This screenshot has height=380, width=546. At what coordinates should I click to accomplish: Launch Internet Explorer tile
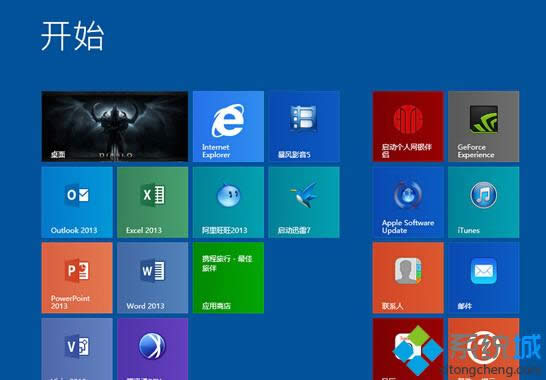pos(228,126)
